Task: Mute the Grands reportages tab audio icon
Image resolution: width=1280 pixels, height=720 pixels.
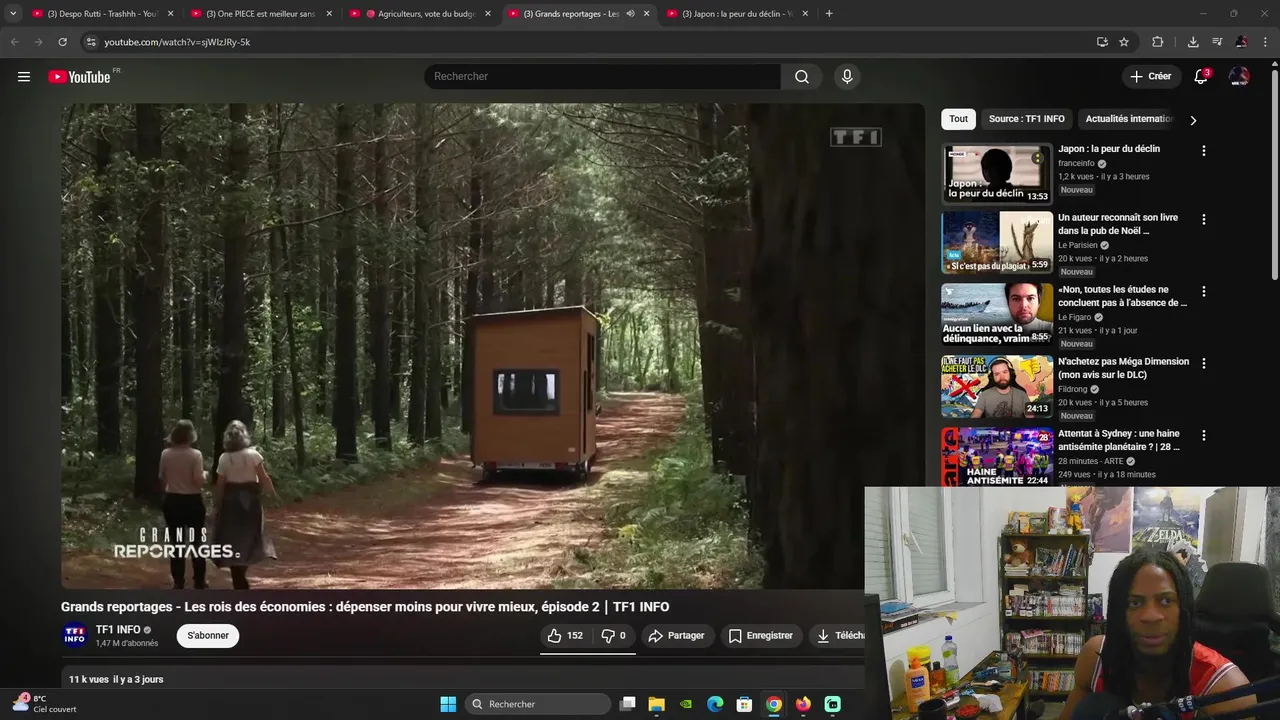Action: click(630, 14)
